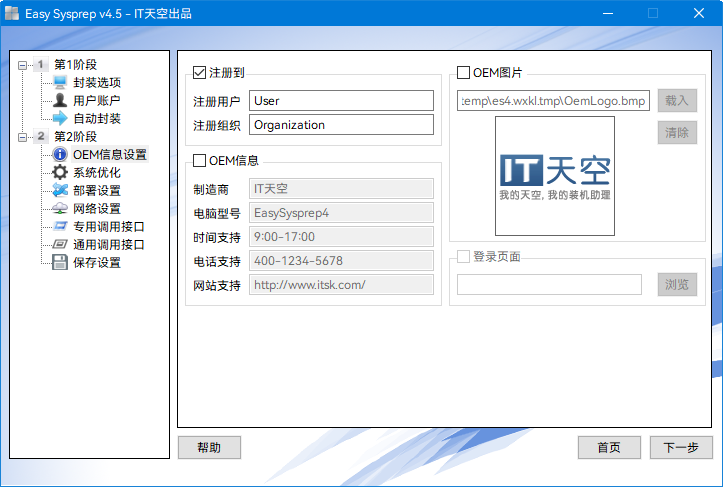Image resolution: width=723 pixels, height=487 pixels.
Task: Uncheck the 注册到 checkbox
Action: click(x=199, y=72)
